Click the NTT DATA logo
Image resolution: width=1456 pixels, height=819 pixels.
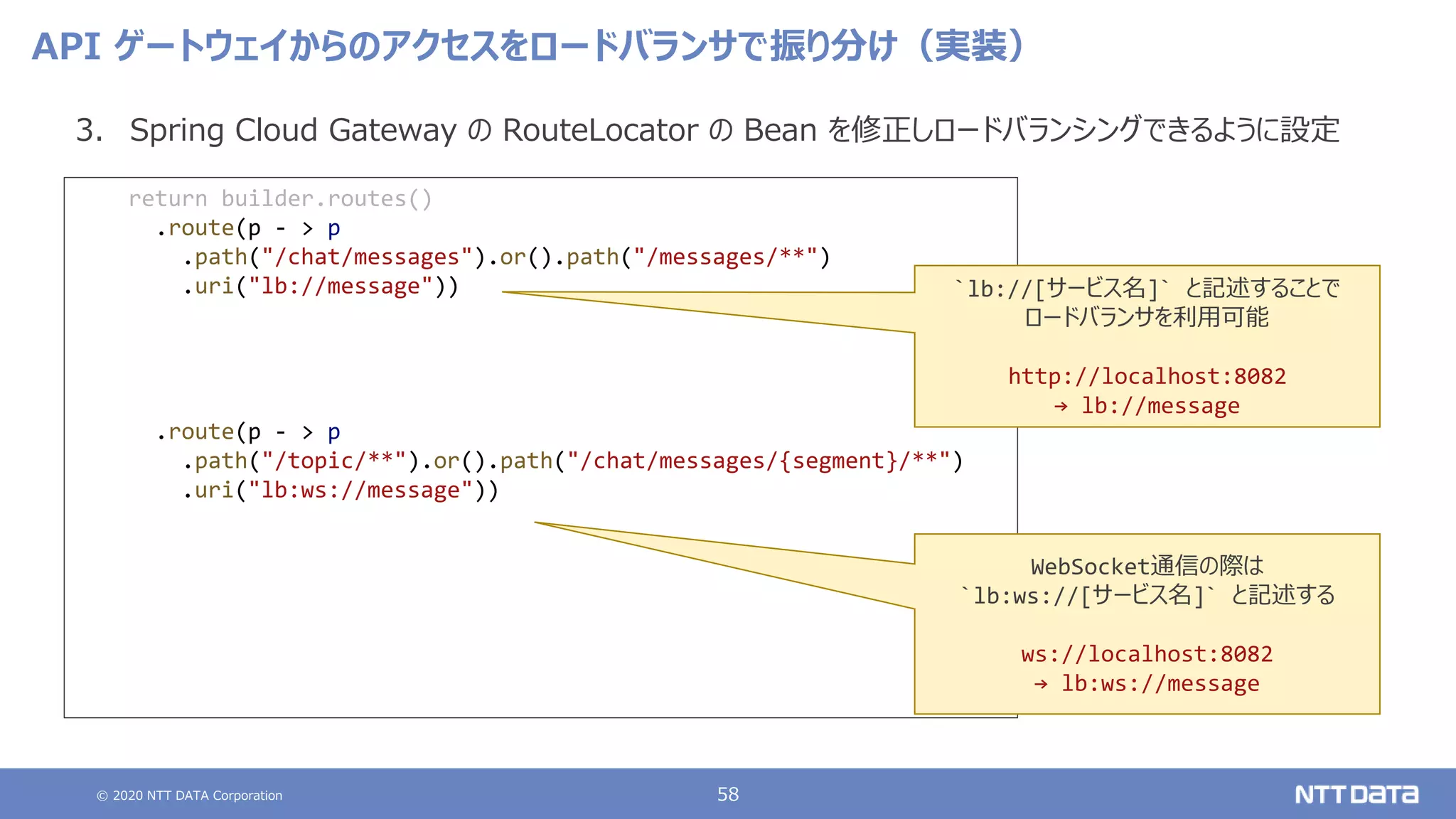pos(1356,794)
